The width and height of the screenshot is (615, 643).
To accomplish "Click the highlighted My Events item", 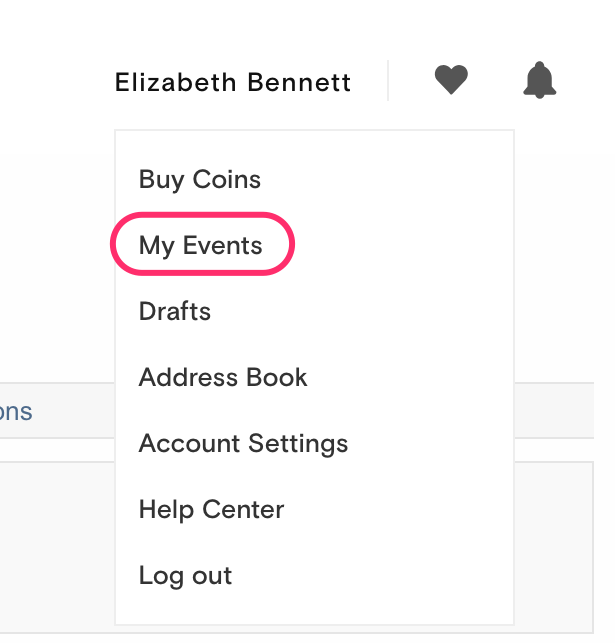I will tap(200, 245).
